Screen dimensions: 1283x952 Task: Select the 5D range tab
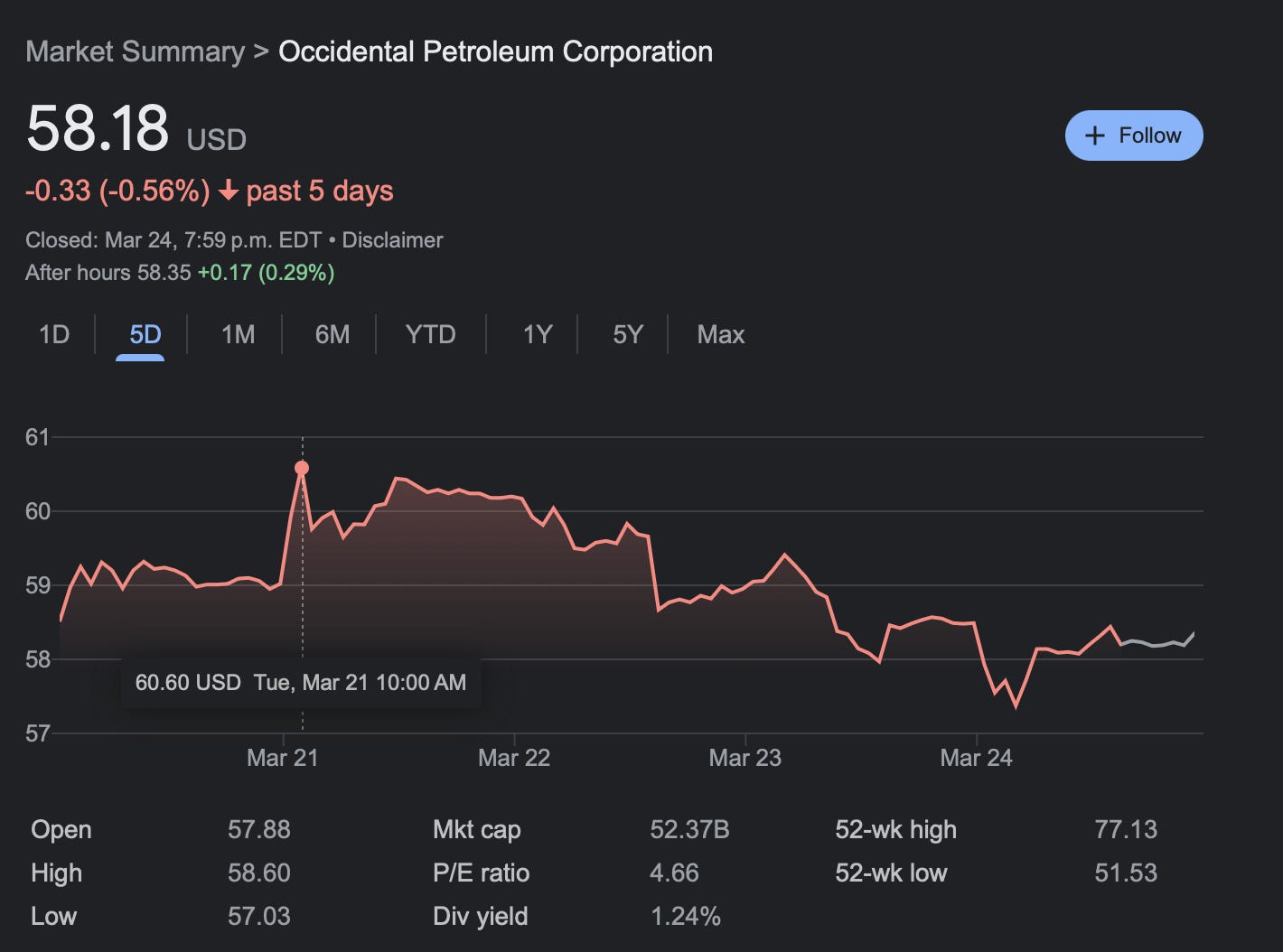point(145,334)
